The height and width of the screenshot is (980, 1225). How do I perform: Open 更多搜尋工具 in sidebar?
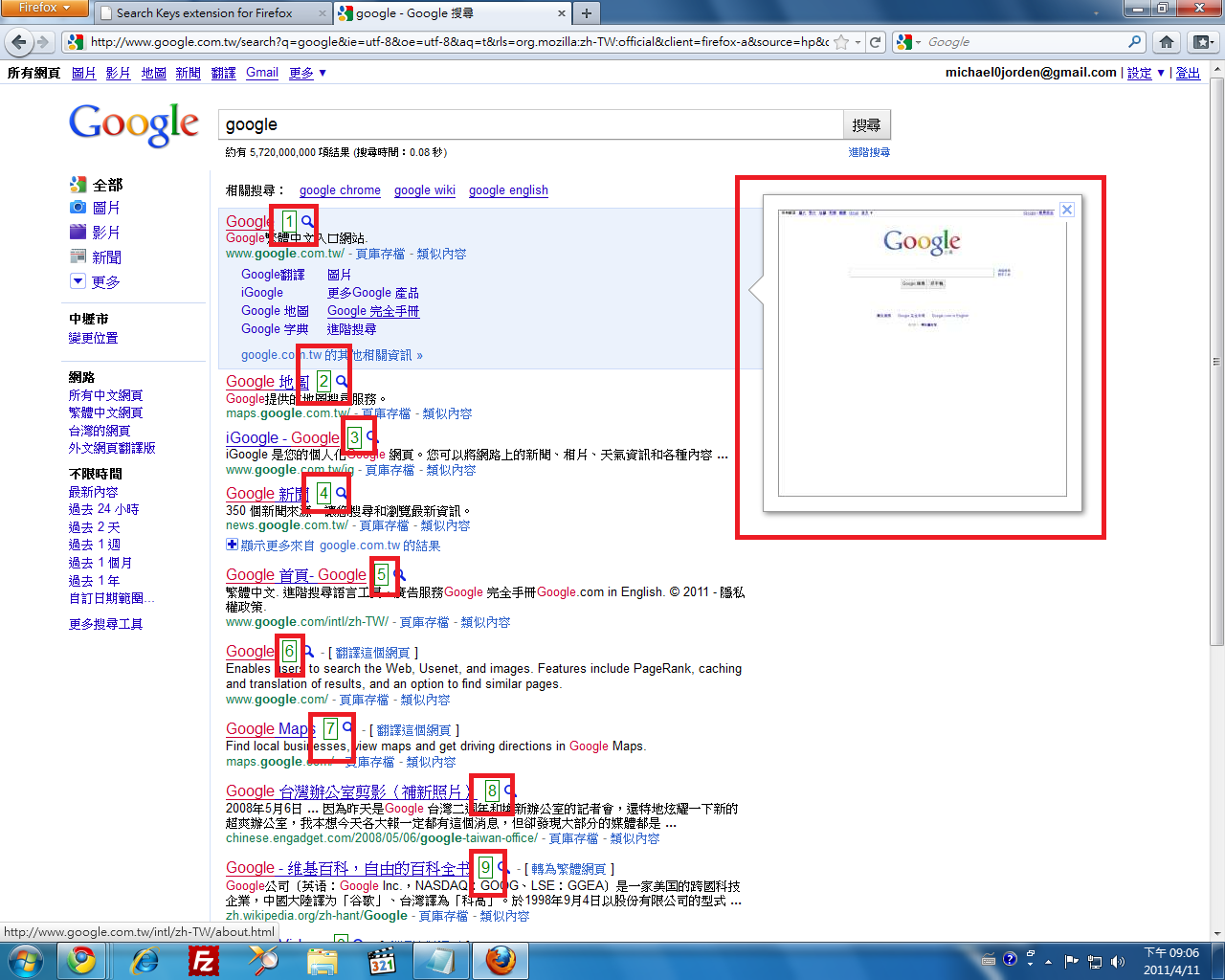click(x=105, y=624)
